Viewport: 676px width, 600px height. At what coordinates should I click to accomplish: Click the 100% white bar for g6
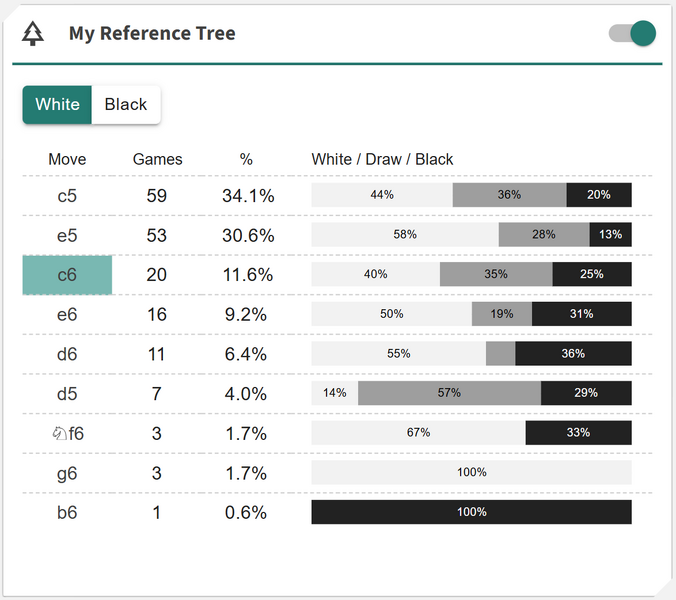pyautogui.click(x=471, y=472)
